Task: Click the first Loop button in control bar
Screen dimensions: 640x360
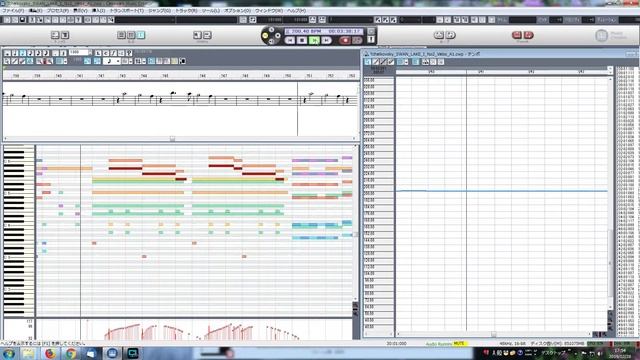Action: pyautogui.click(x=439, y=35)
